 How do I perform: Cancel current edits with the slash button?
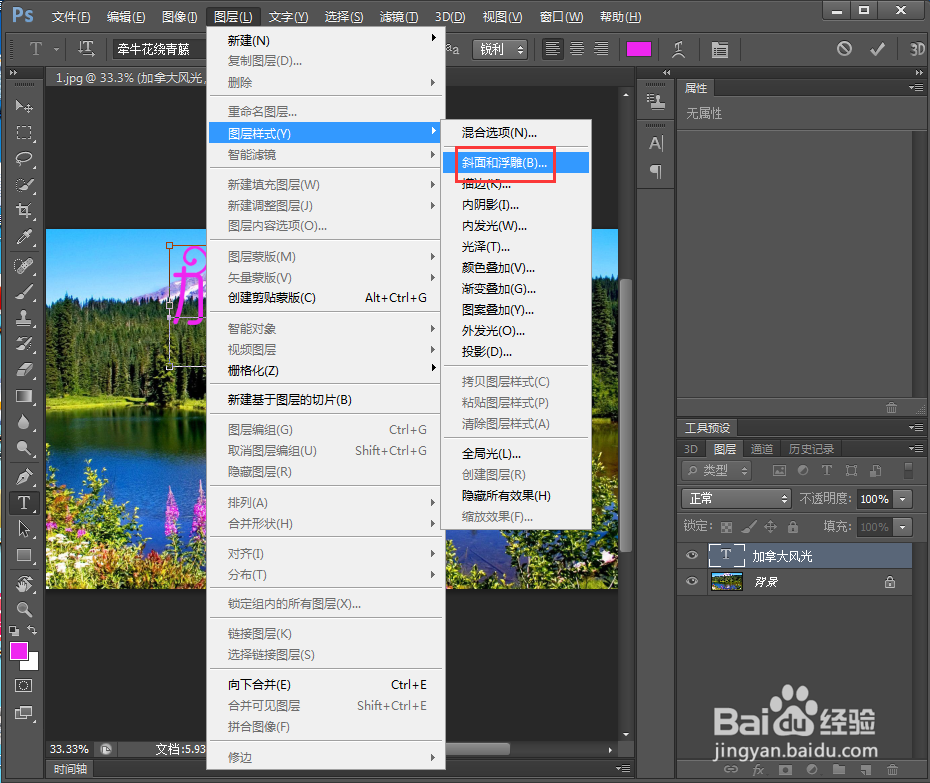tap(845, 47)
